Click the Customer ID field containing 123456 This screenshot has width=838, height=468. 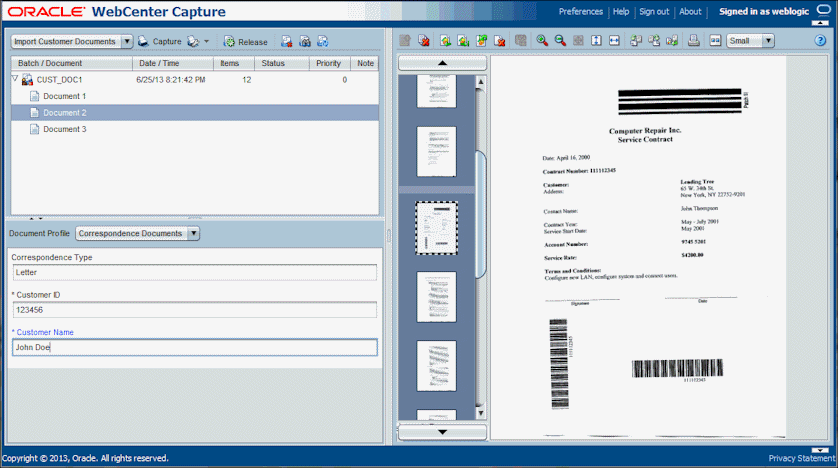pos(195,310)
